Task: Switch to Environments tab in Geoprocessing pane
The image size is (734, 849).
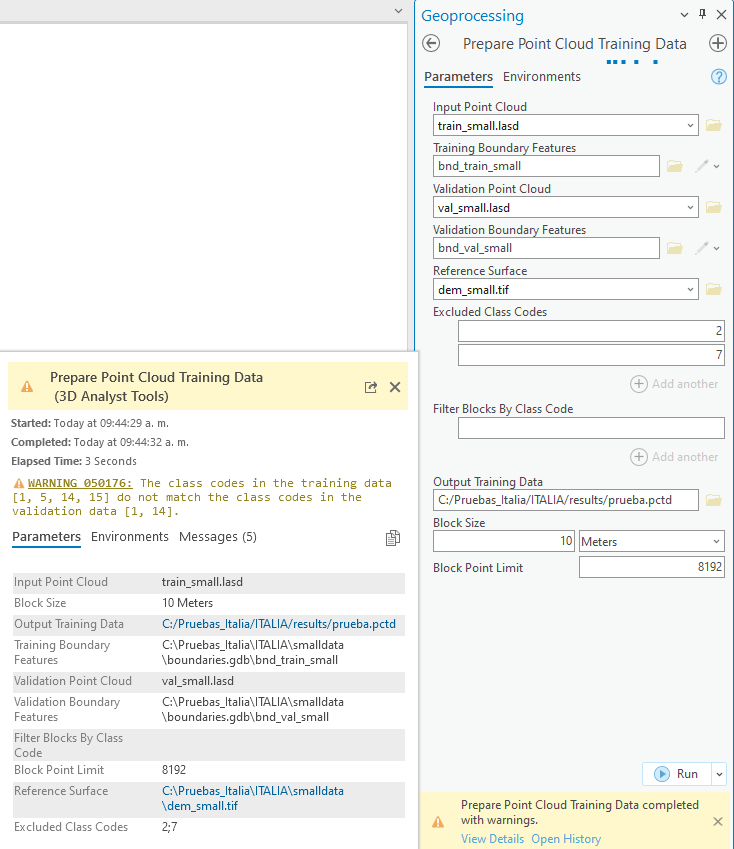Action: [541, 77]
